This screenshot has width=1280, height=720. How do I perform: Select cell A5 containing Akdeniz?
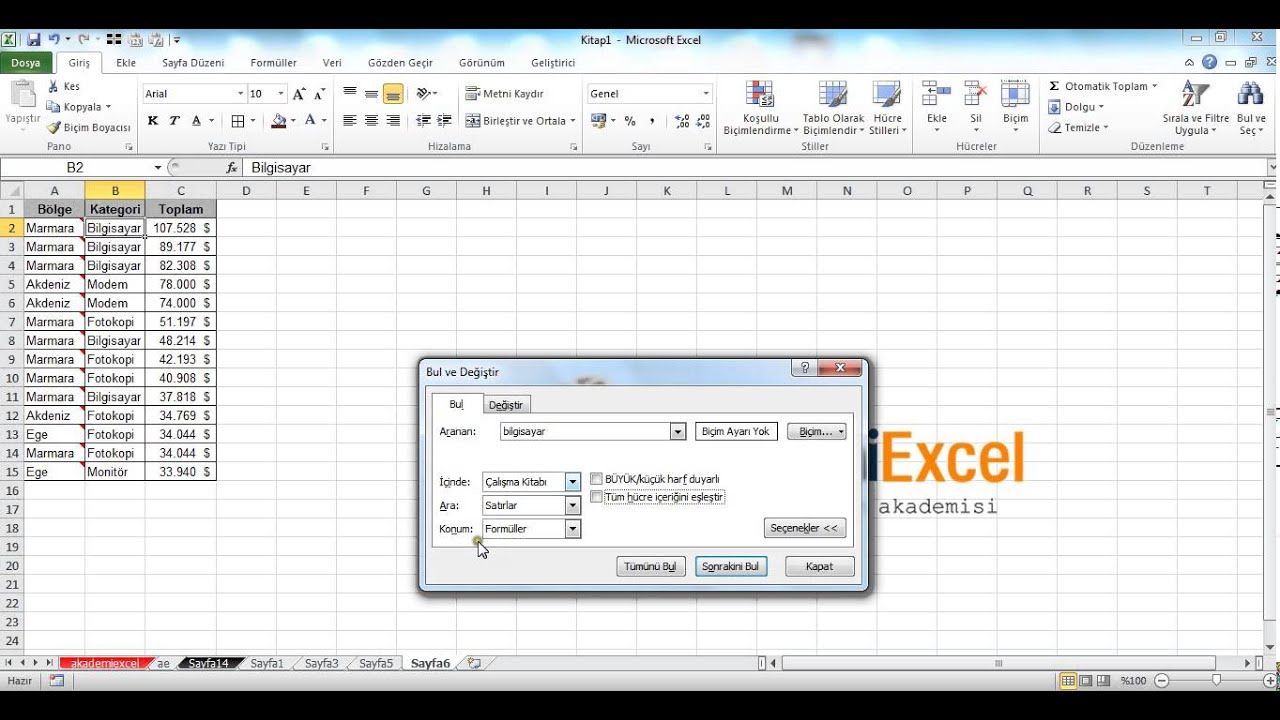[55, 284]
